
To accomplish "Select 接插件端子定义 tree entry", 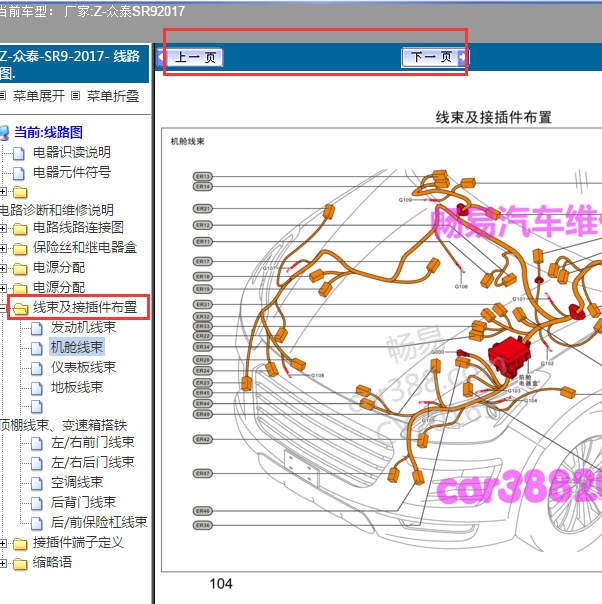I will point(78,542).
